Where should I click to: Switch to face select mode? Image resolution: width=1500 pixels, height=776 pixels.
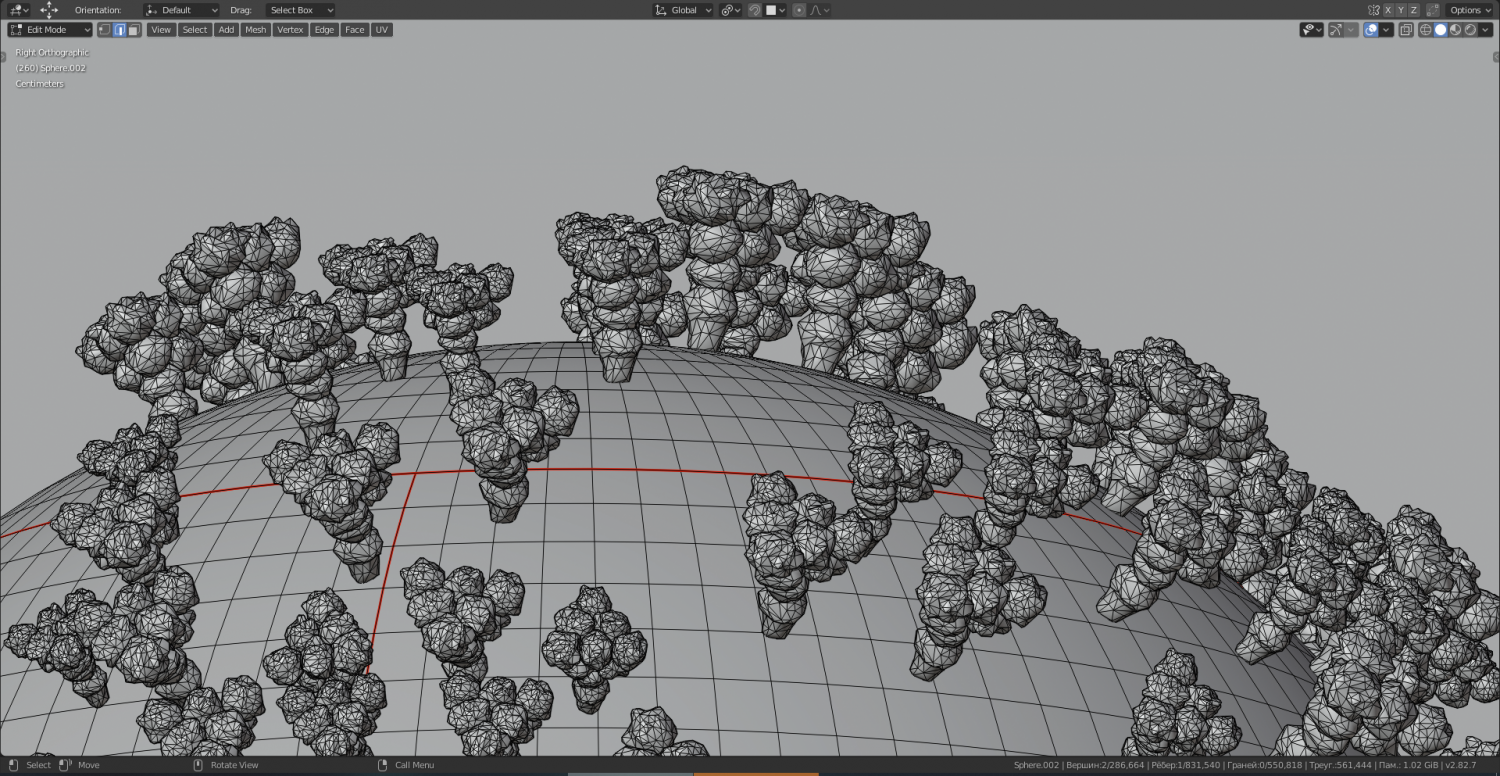(x=133, y=30)
